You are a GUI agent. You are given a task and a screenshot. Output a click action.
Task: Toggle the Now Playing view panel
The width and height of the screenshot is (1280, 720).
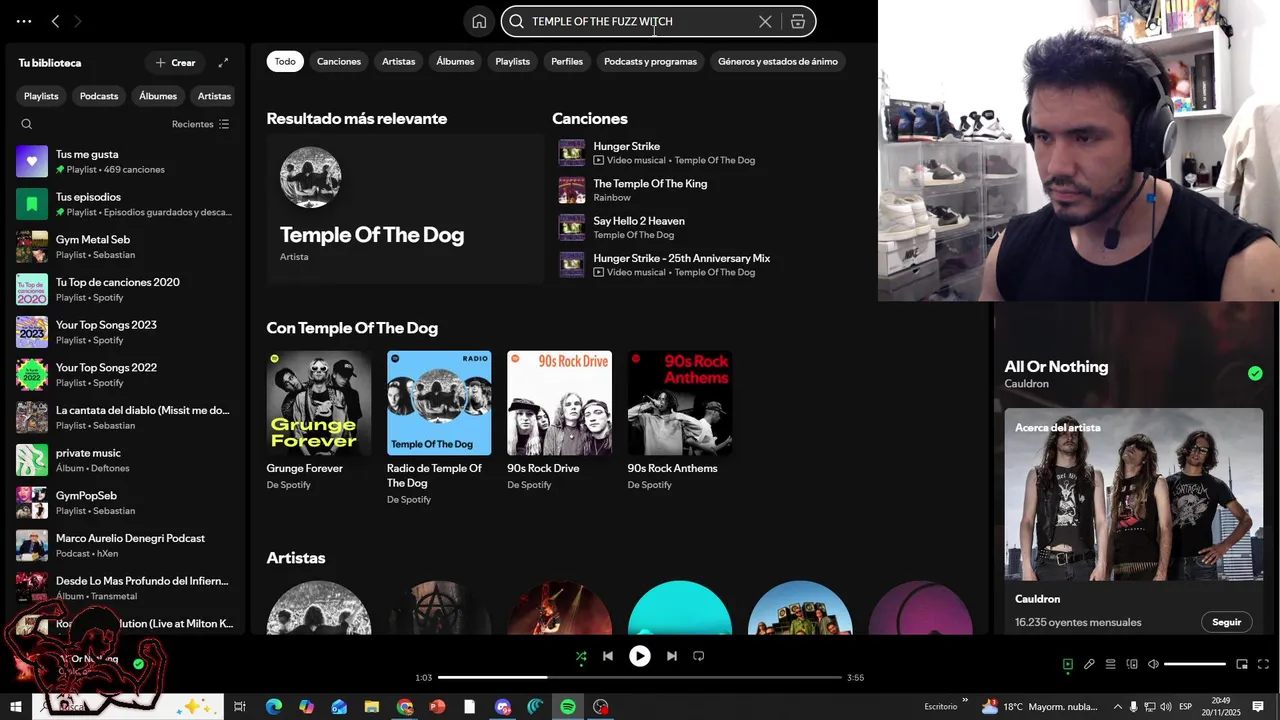[x=1068, y=664]
